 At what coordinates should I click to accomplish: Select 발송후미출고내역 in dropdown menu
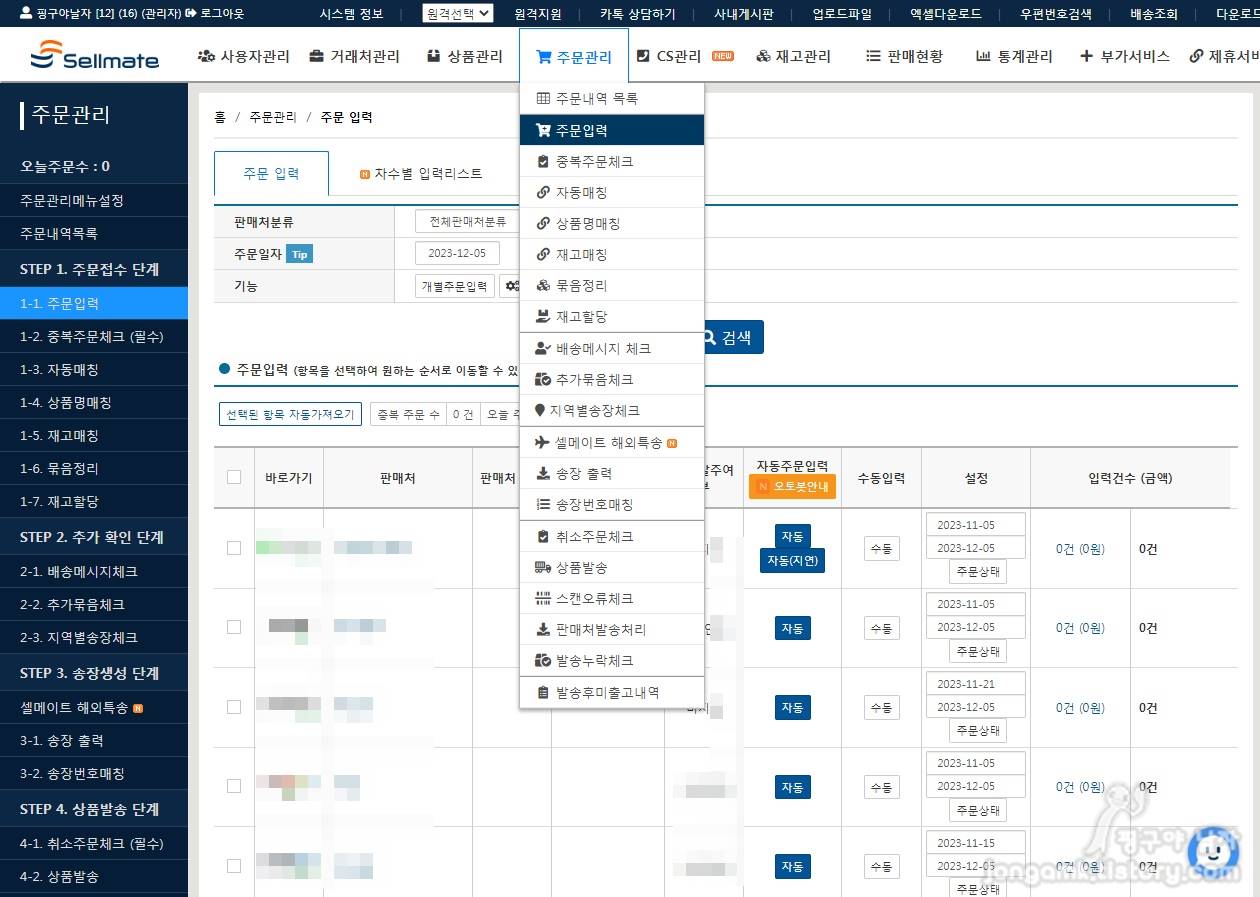612,692
